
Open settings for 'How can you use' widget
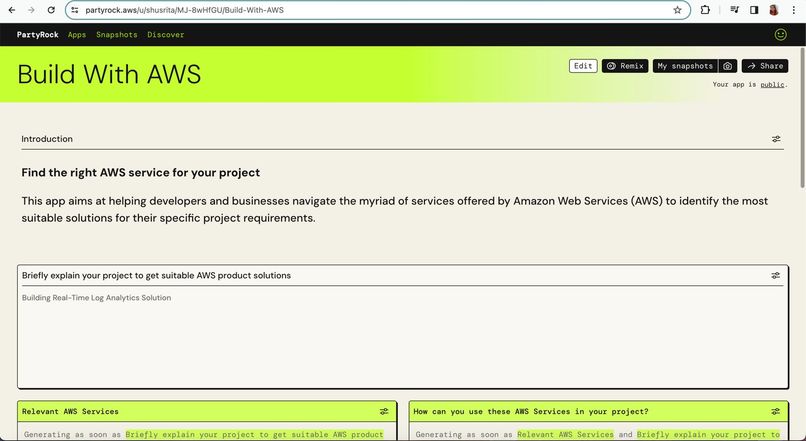click(776, 411)
